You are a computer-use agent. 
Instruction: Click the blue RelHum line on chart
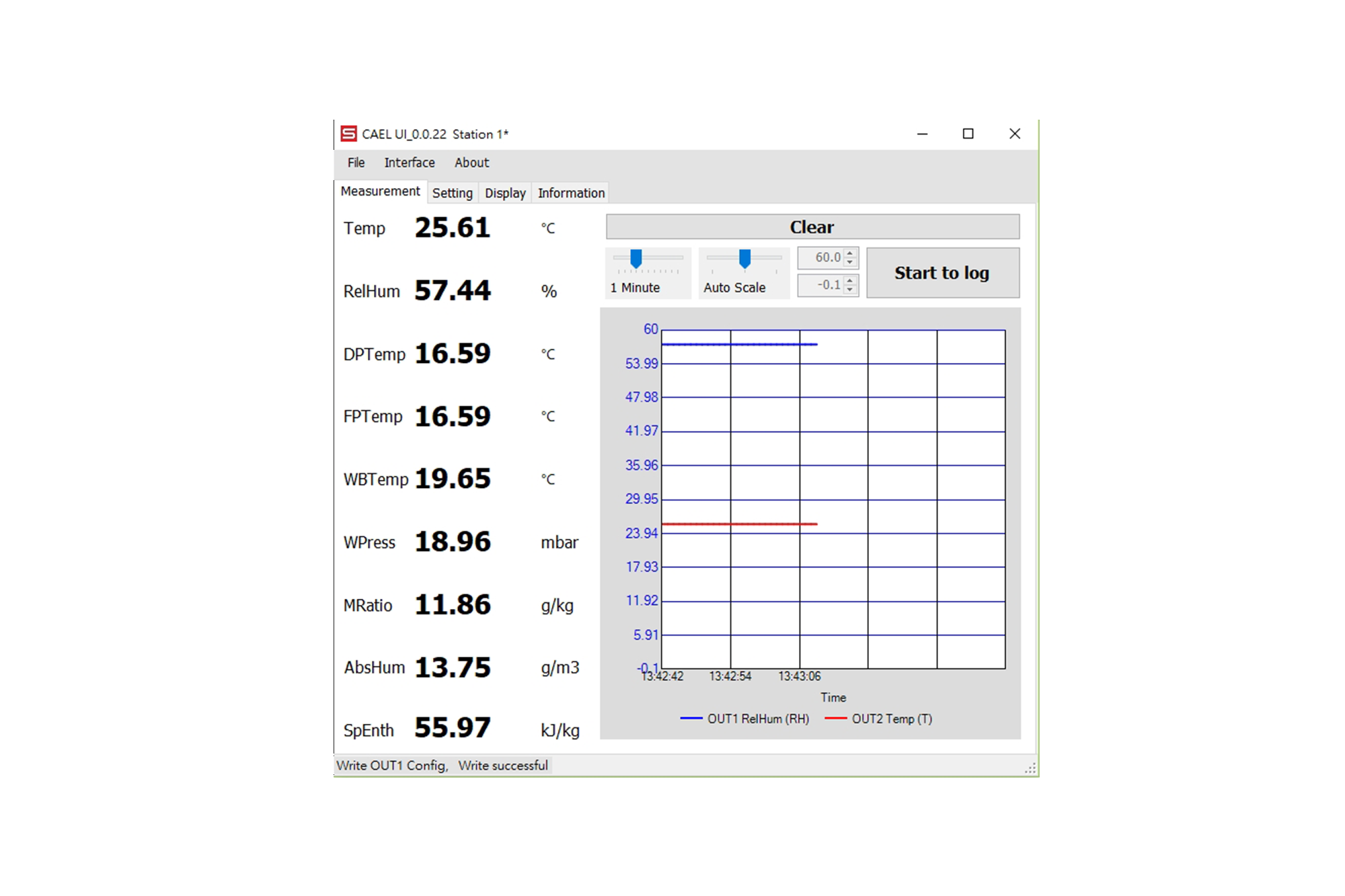[740, 344]
